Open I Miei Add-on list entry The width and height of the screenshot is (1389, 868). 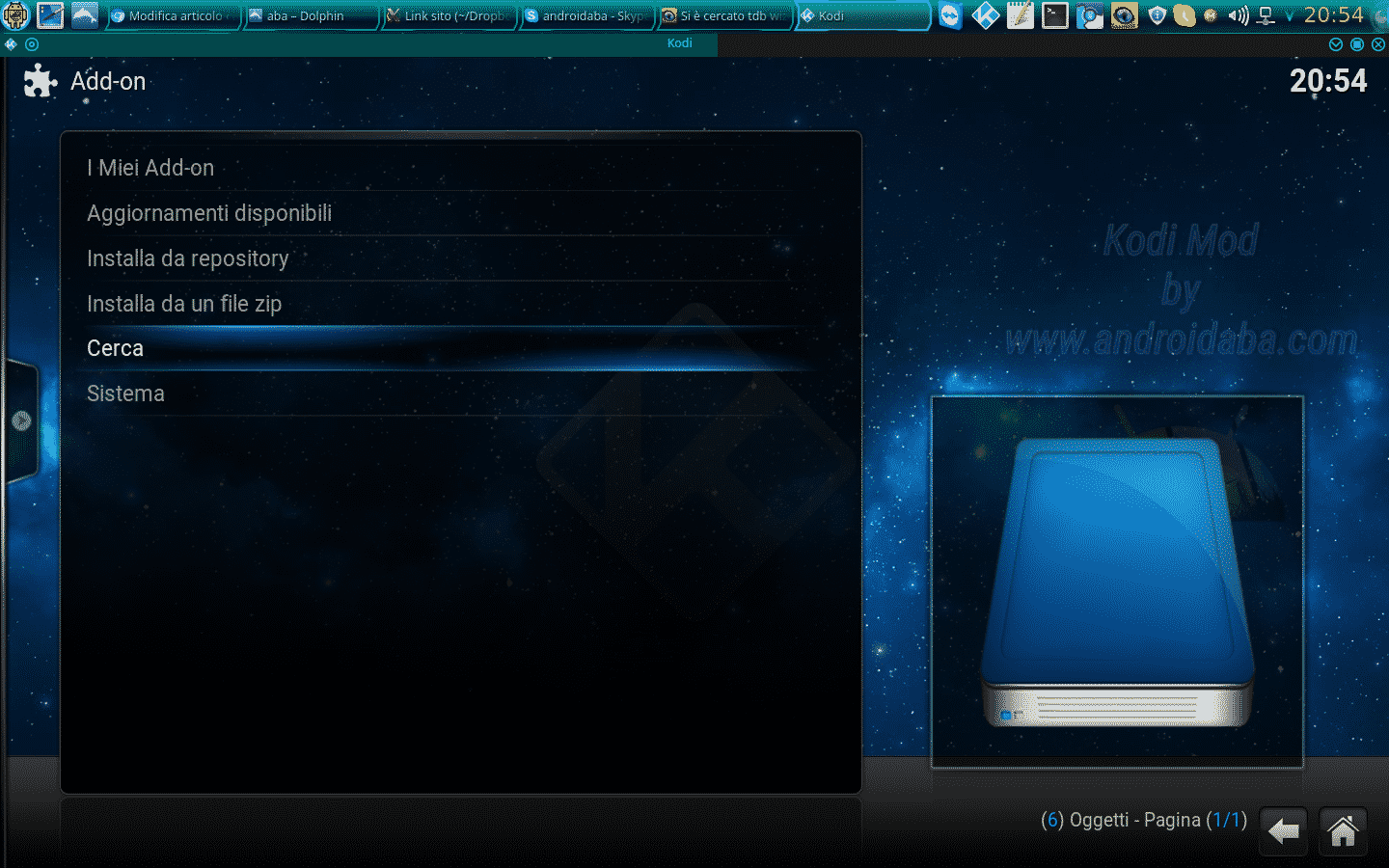tap(460, 168)
